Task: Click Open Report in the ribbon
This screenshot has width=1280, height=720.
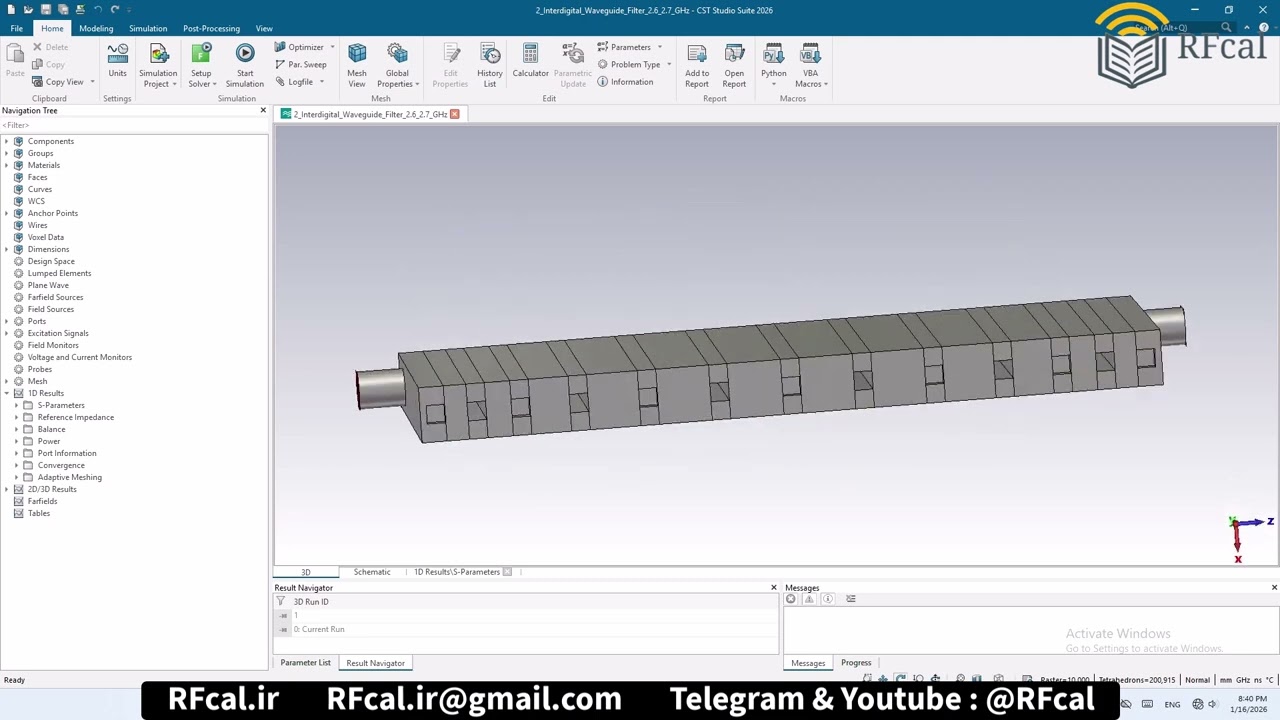Action: 734,65
